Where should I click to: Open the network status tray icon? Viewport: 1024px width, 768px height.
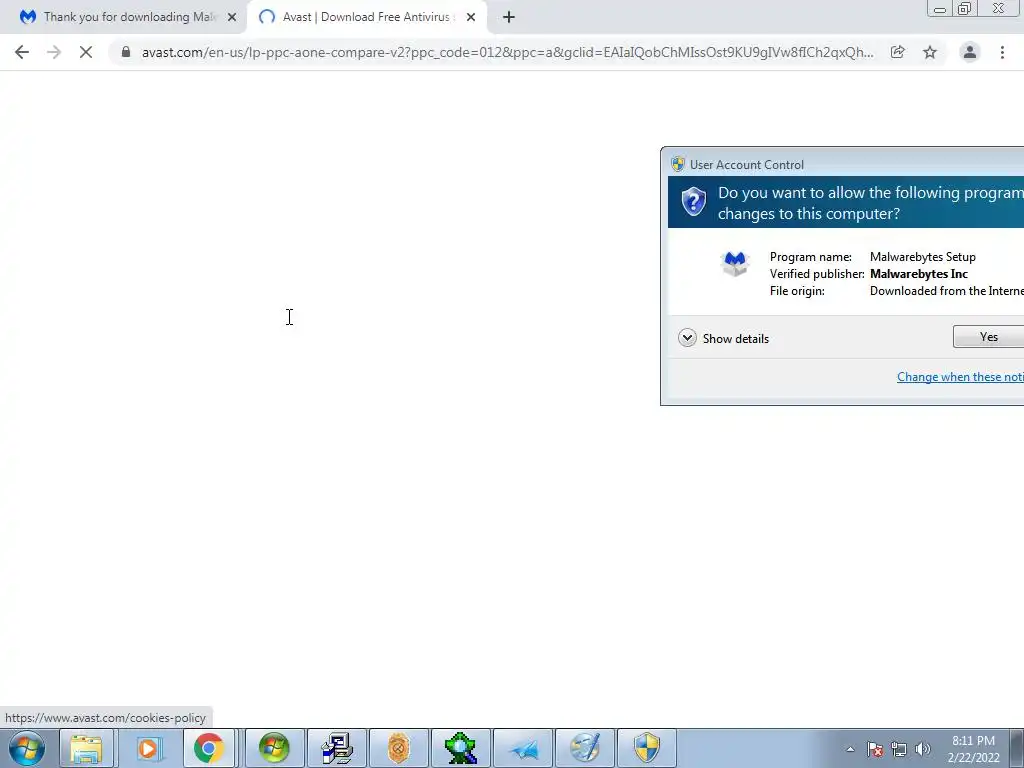(899, 749)
